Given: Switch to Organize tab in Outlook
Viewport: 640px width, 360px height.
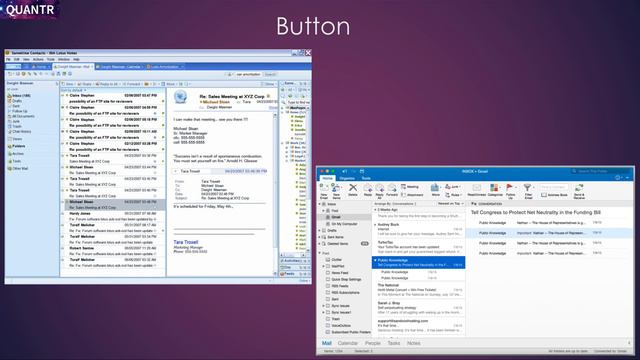Looking at the screenshot, I should point(347,178).
